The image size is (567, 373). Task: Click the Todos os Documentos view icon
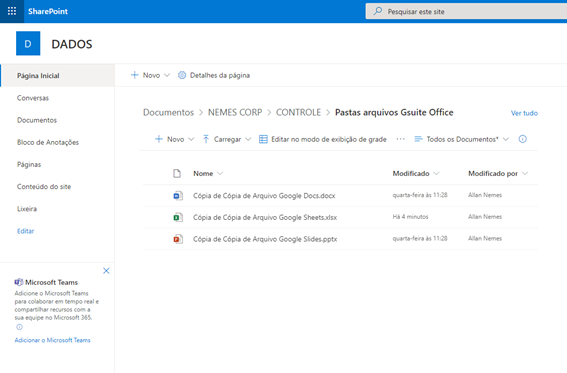418,139
